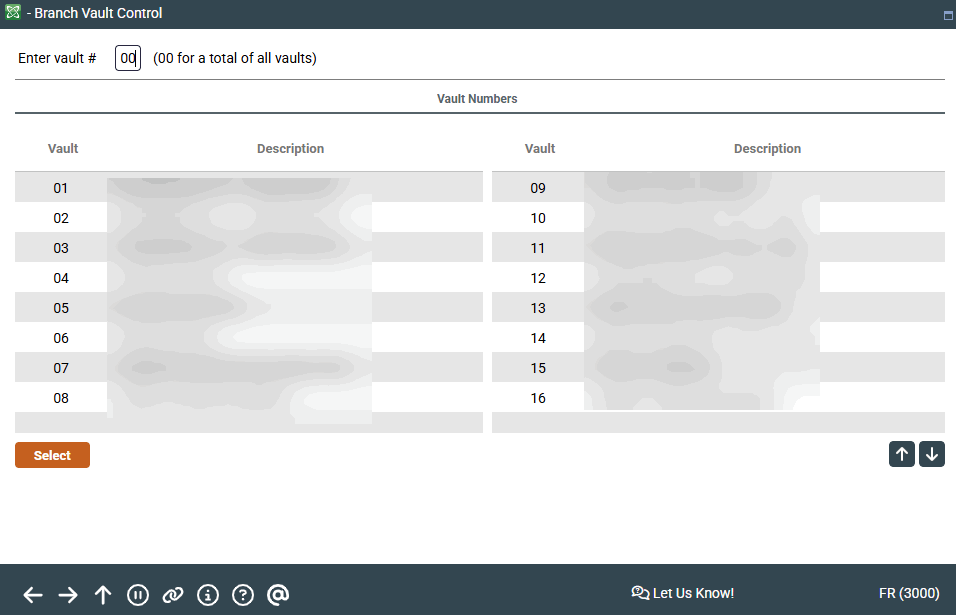The image size is (956, 615).
Task: Select vault 16 row
Action: tap(538, 398)
